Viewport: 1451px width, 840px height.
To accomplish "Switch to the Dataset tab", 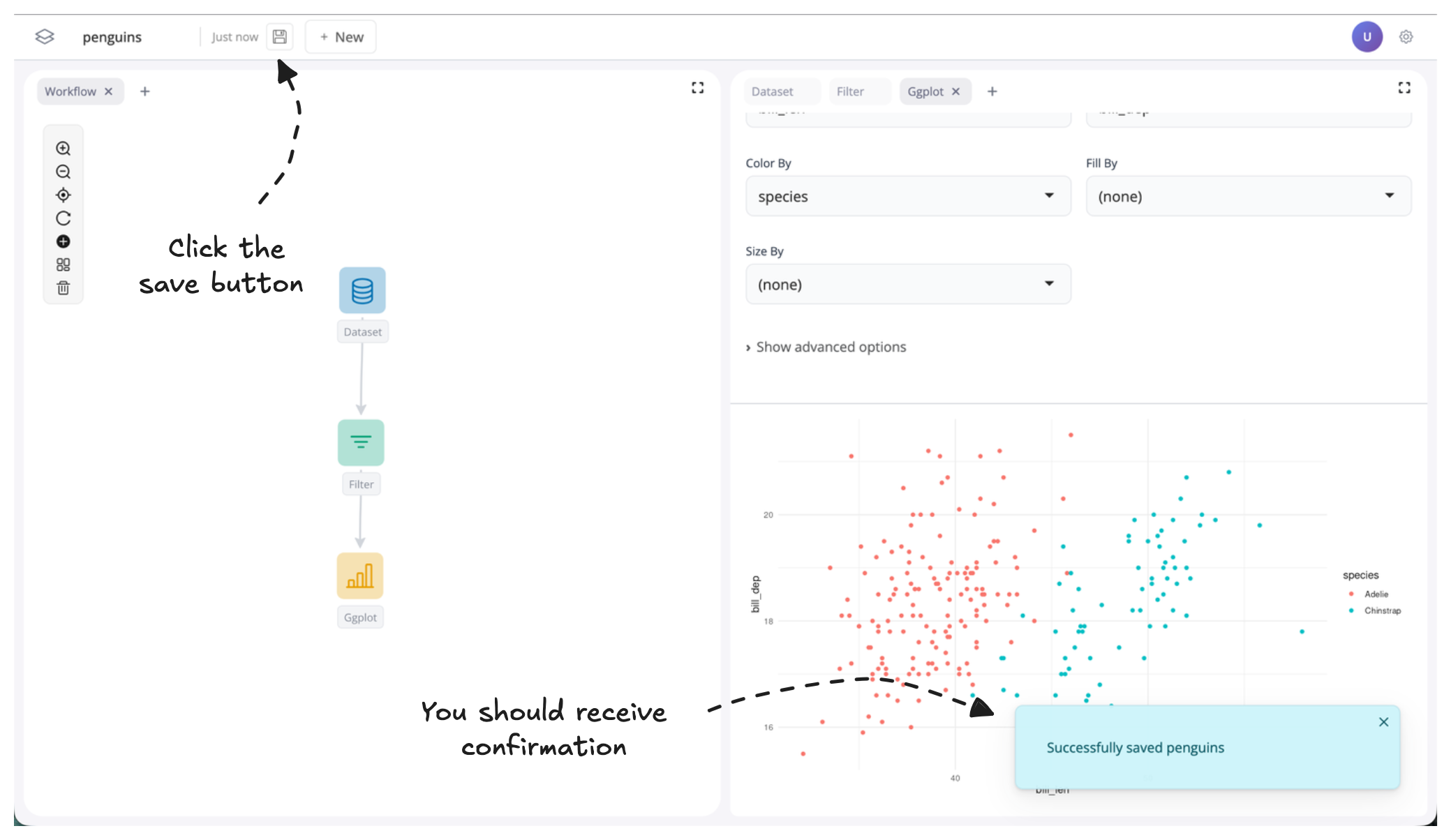I will tap(772, 91).
